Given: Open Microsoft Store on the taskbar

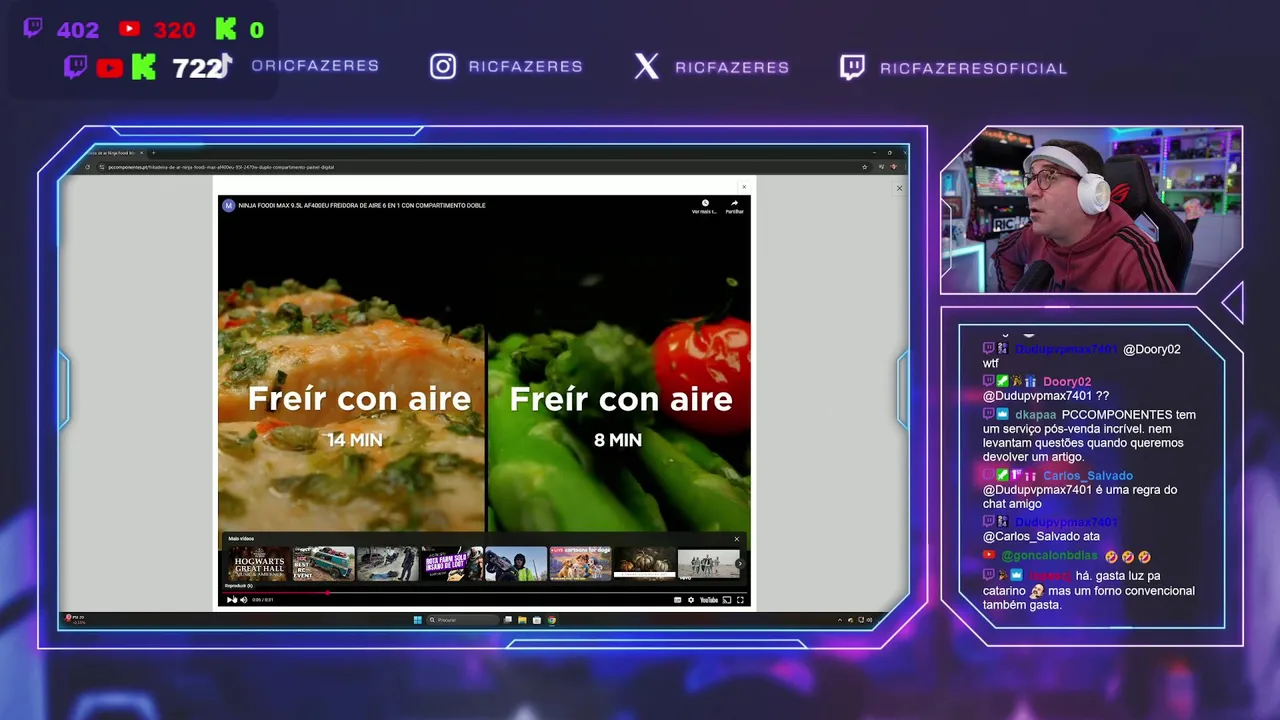Looking at the screenshot, I should [537, 620].
